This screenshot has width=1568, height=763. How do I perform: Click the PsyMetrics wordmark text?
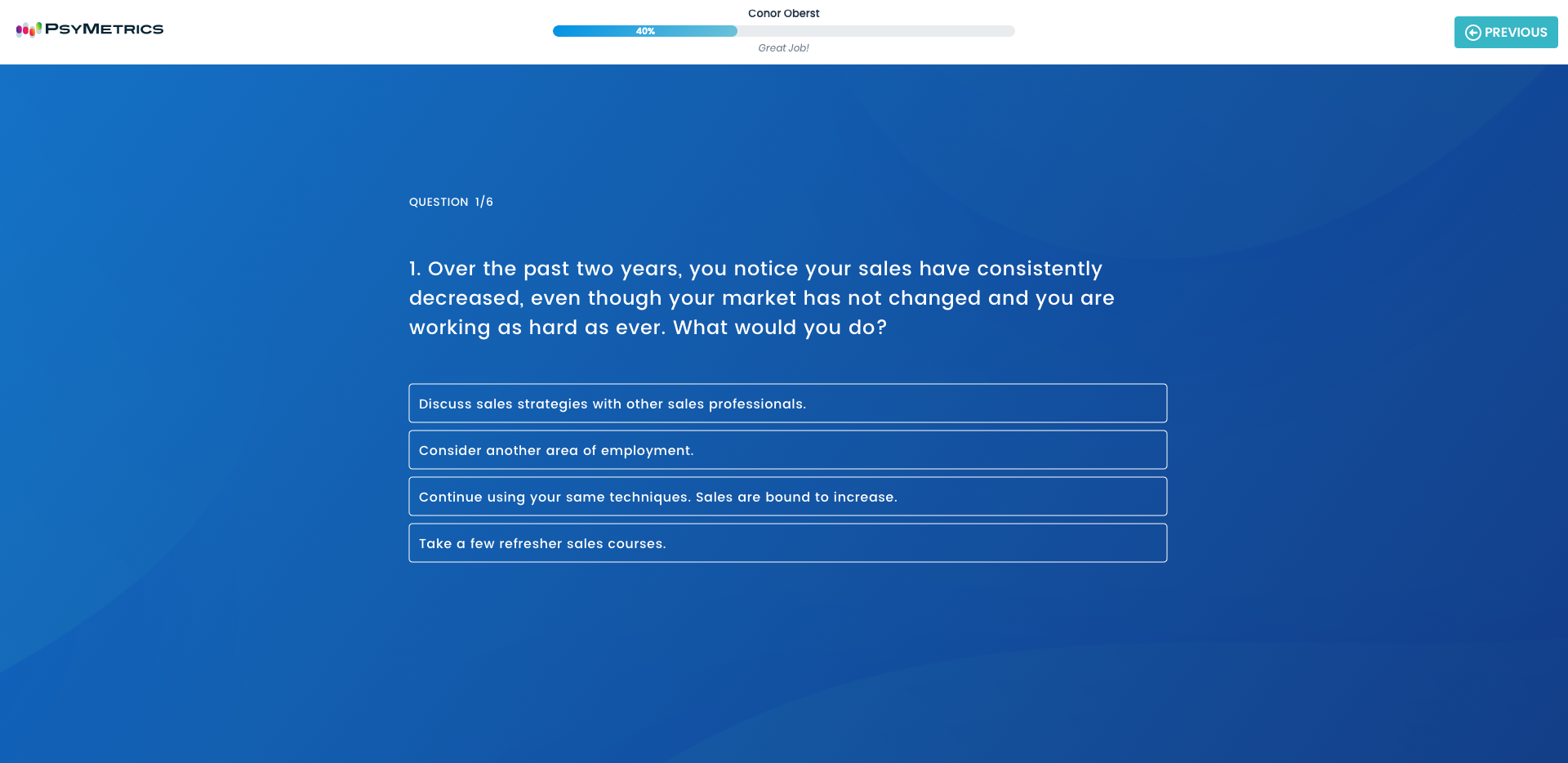pyautogui.click(x=104, y=29)
